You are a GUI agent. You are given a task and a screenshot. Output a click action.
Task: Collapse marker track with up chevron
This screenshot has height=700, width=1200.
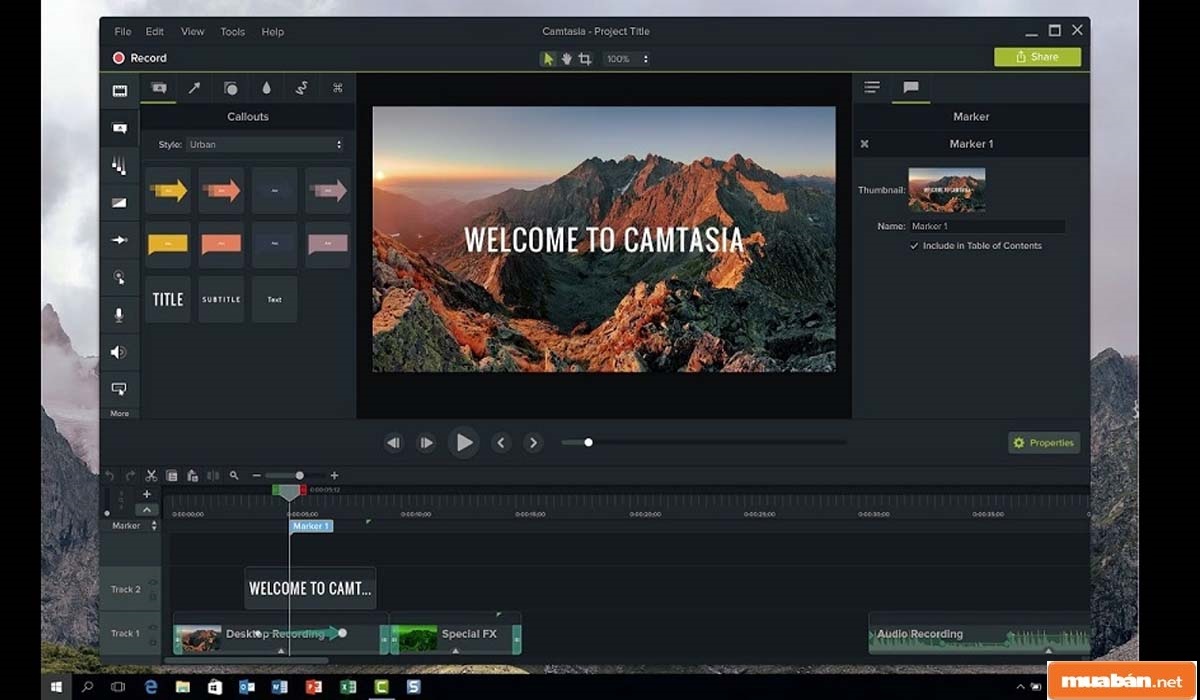coord(147,510)
